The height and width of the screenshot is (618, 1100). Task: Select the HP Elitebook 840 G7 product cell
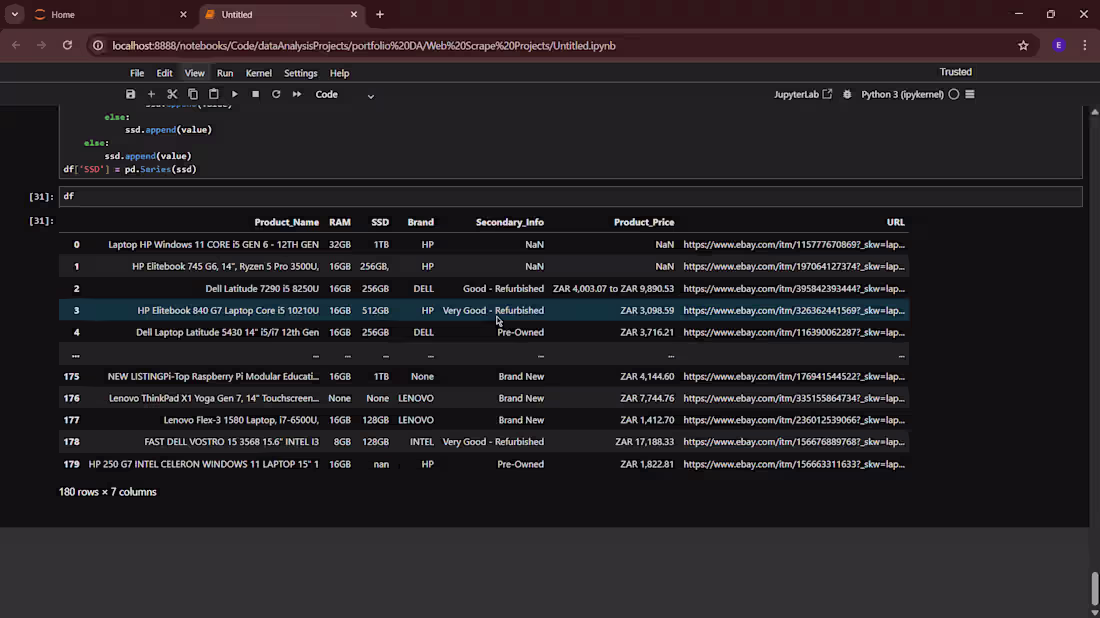pyautogui.click(x=228, y=310)
